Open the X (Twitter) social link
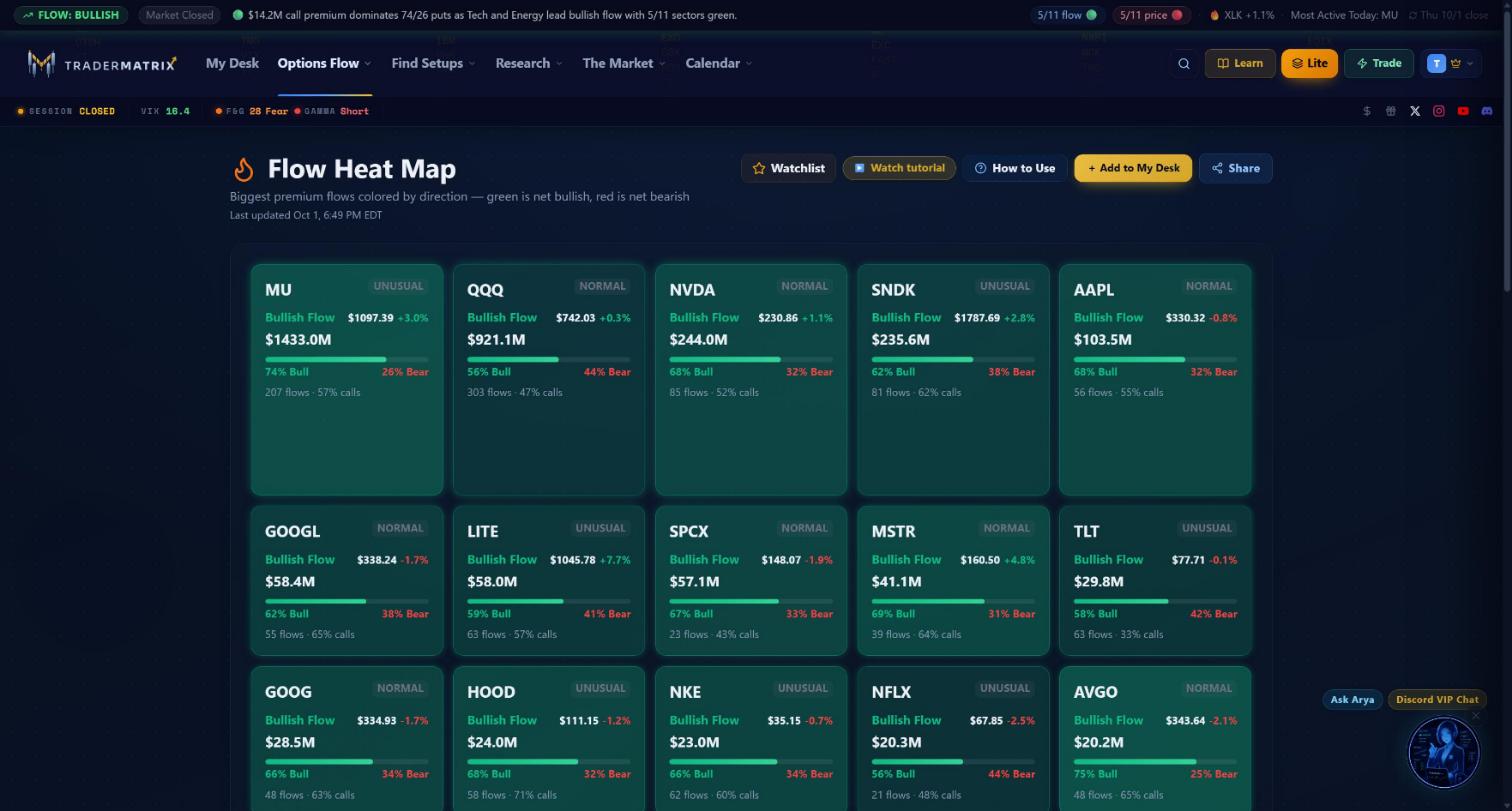 [1415, 111]
